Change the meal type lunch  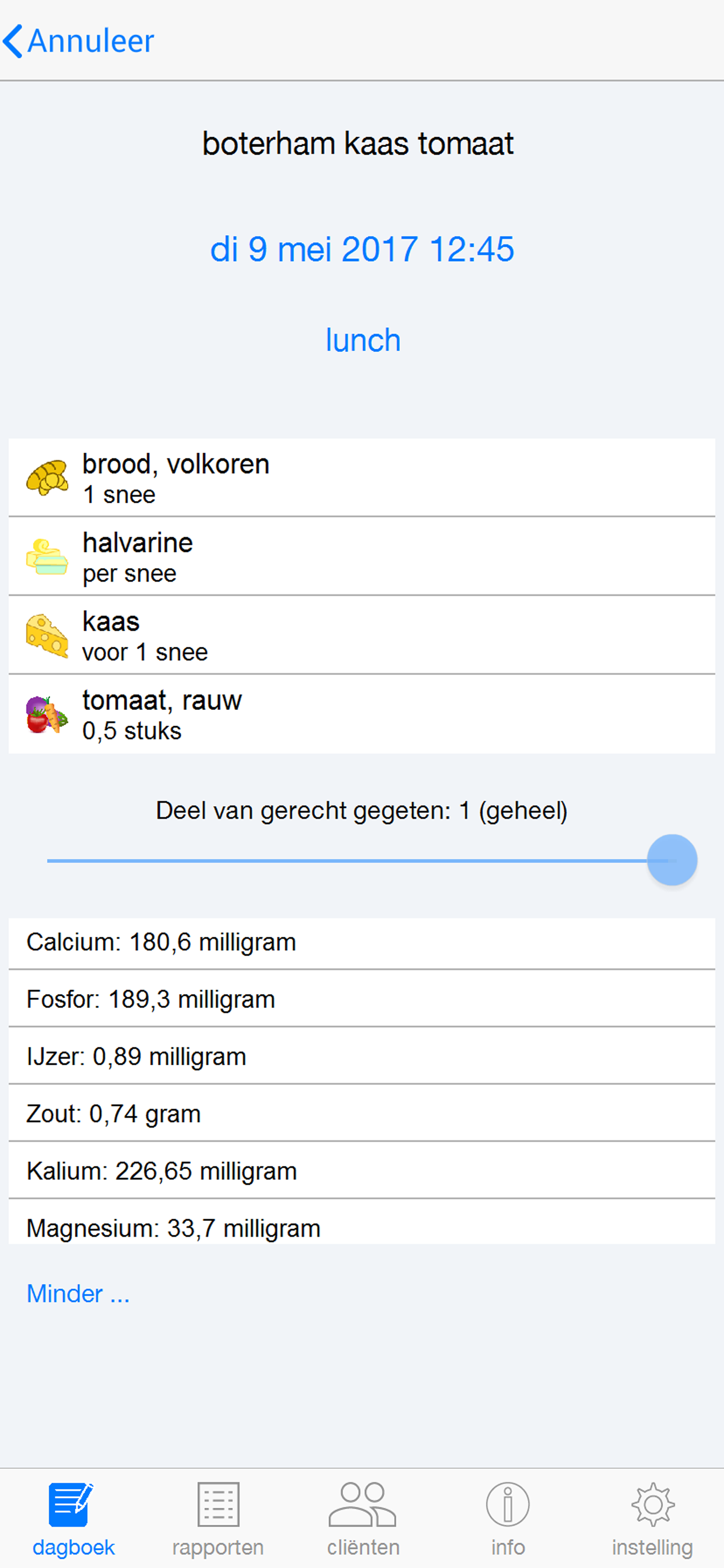363,339
